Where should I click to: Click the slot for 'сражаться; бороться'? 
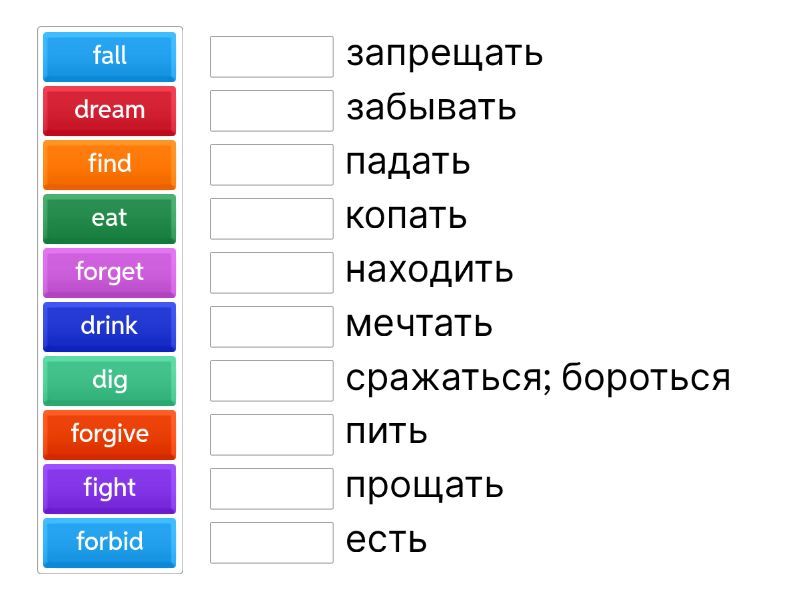(x=271, y=380)
